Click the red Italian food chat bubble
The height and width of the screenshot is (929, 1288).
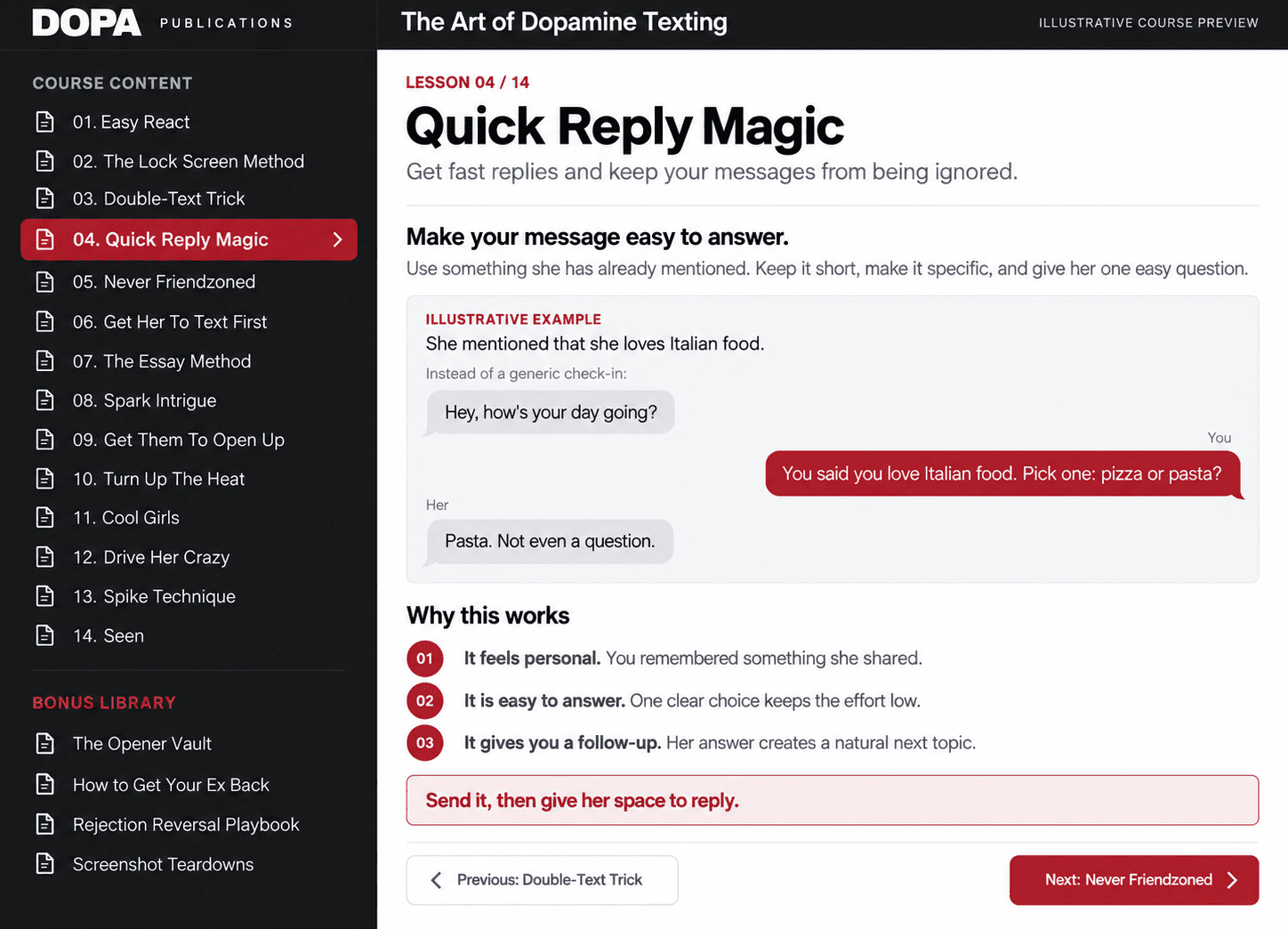pyautogui.click(x=1002, y=473)
